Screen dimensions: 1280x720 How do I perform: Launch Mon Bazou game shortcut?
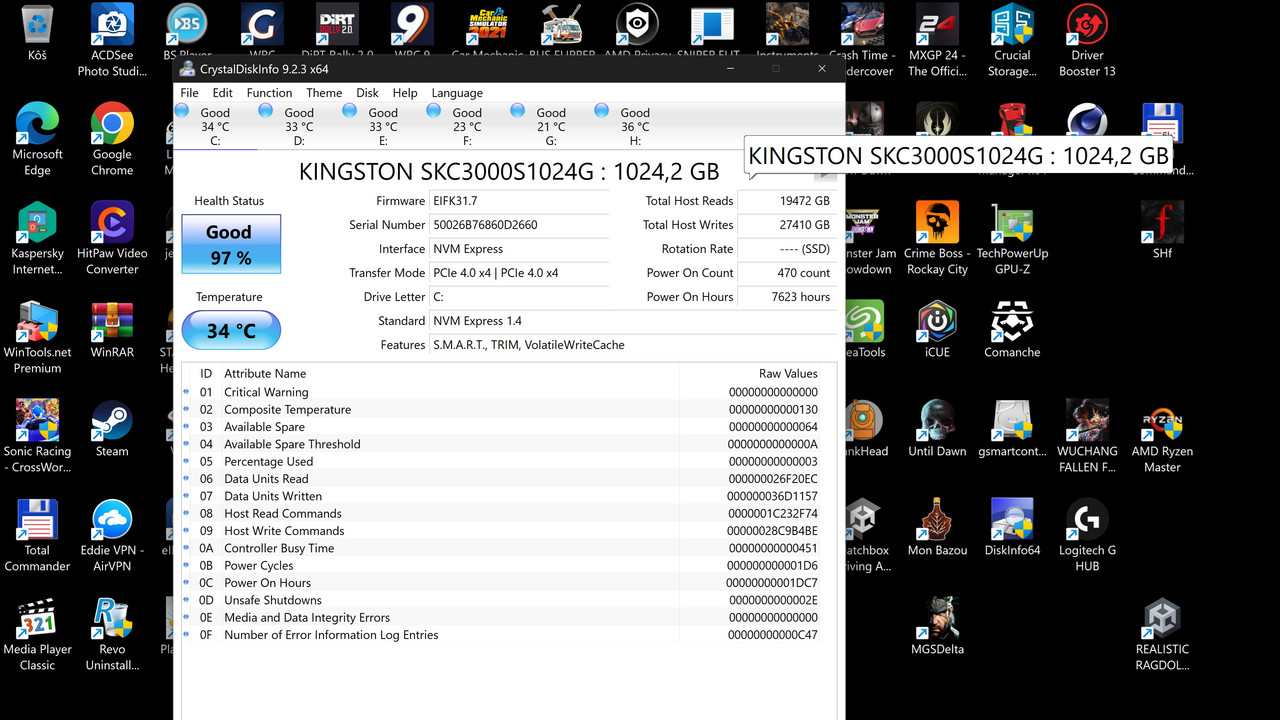point(937,527)
